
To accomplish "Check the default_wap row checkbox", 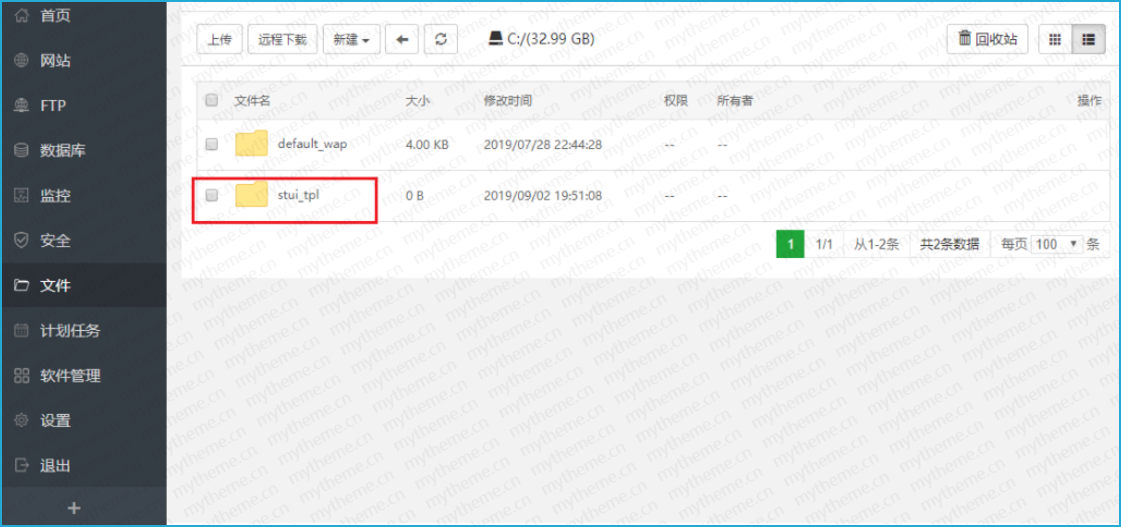I will point(212,144).
